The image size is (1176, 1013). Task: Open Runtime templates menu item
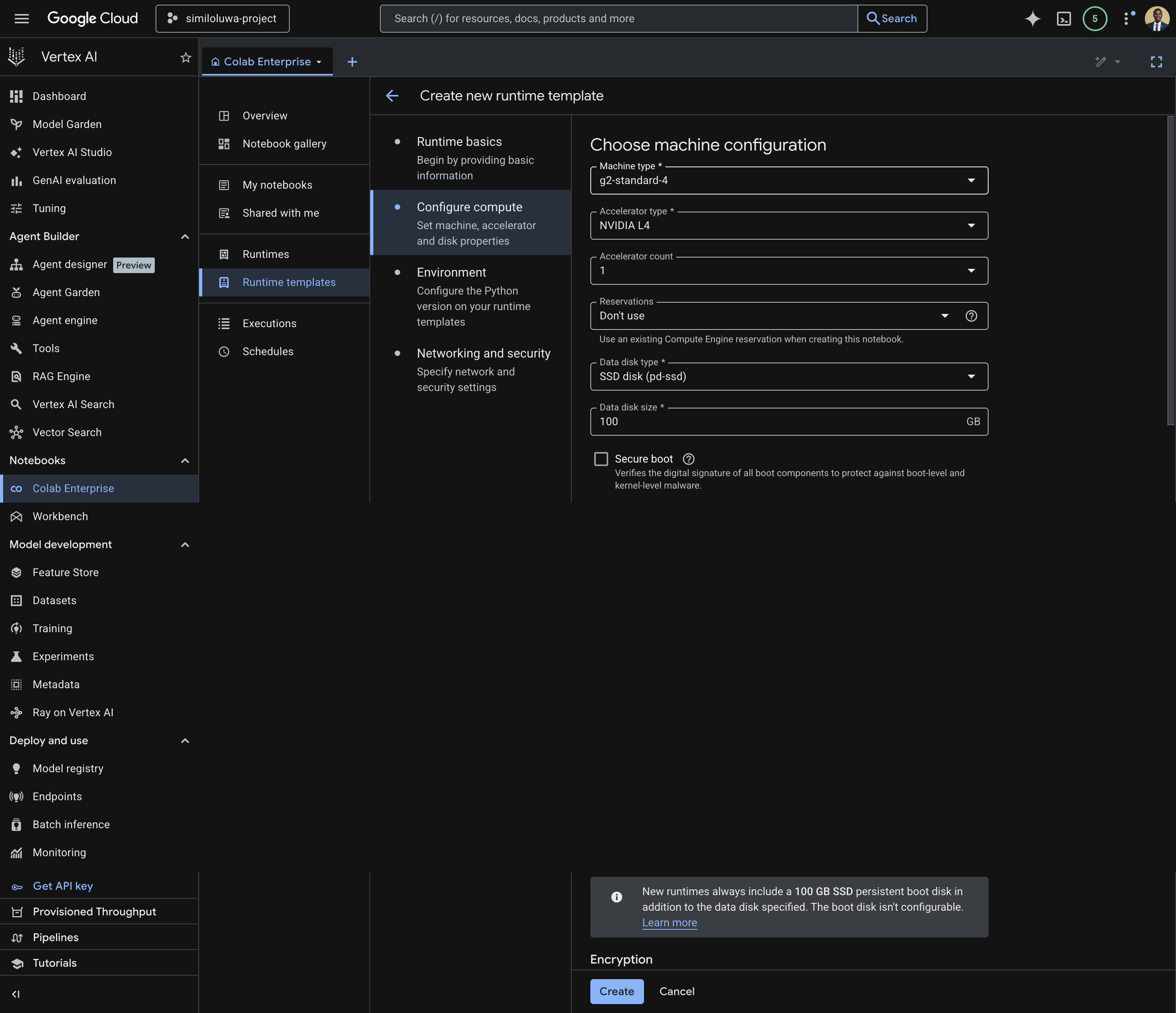284,282
